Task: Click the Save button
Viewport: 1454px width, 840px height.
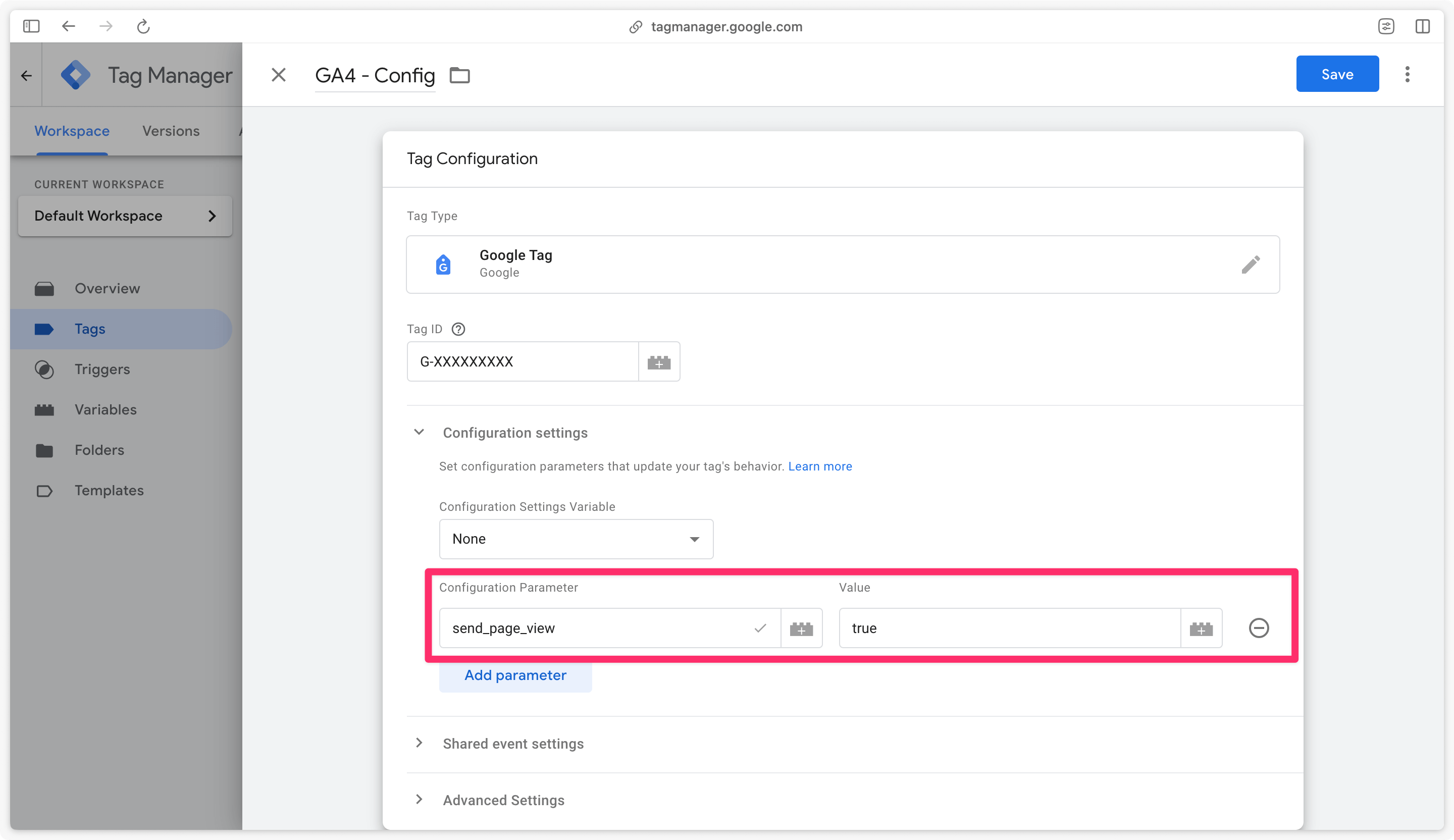Action: click(1338, 73)
